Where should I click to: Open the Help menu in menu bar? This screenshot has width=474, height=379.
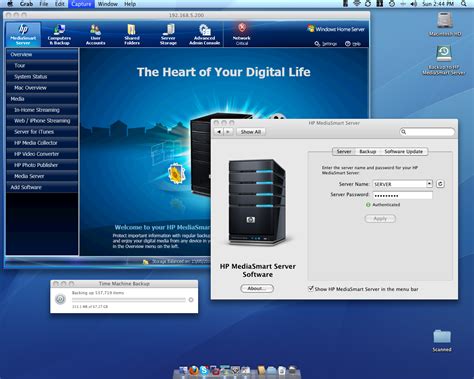130,4
